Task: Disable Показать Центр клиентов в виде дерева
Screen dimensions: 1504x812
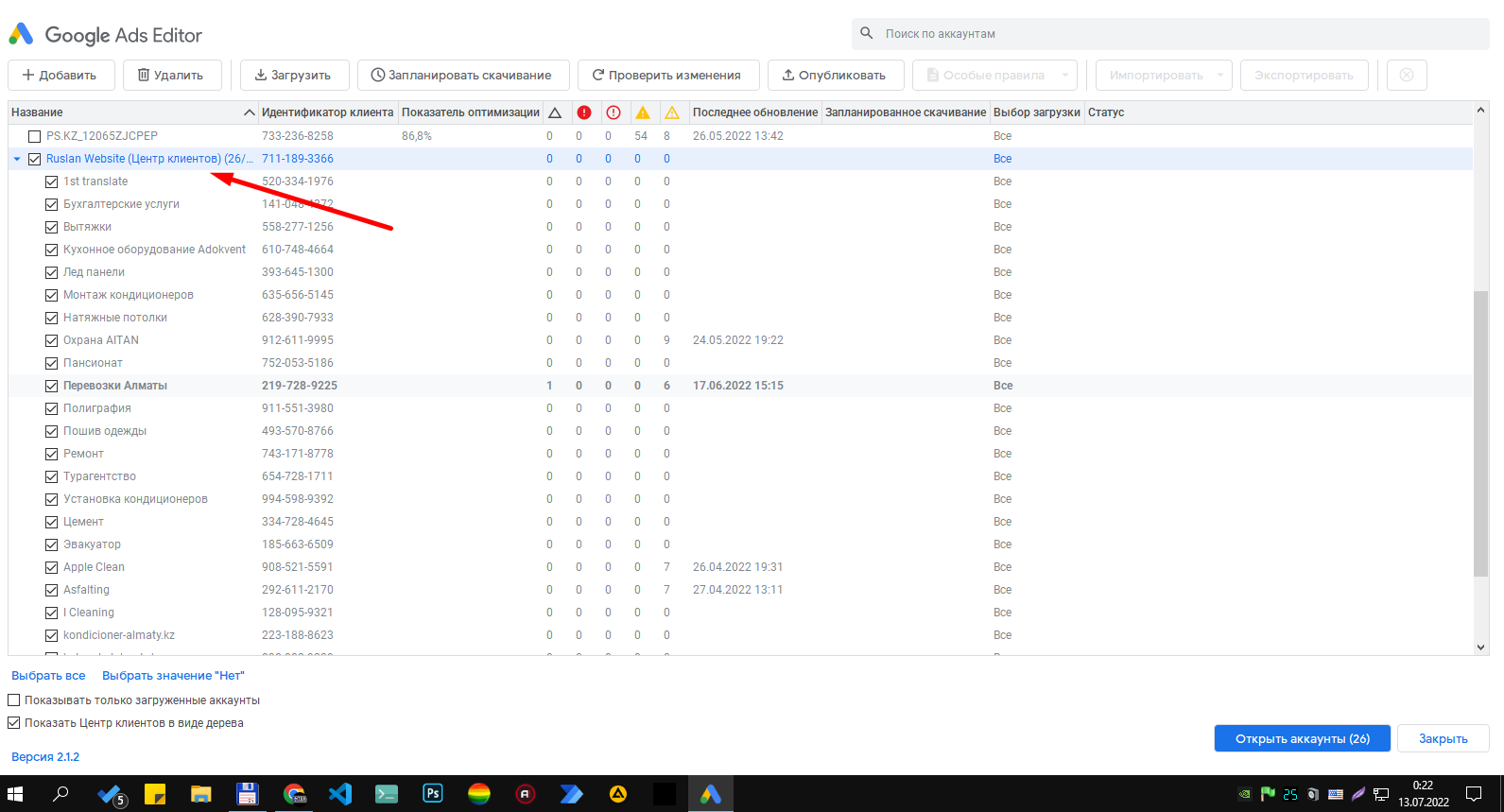Action: (14, 723)
